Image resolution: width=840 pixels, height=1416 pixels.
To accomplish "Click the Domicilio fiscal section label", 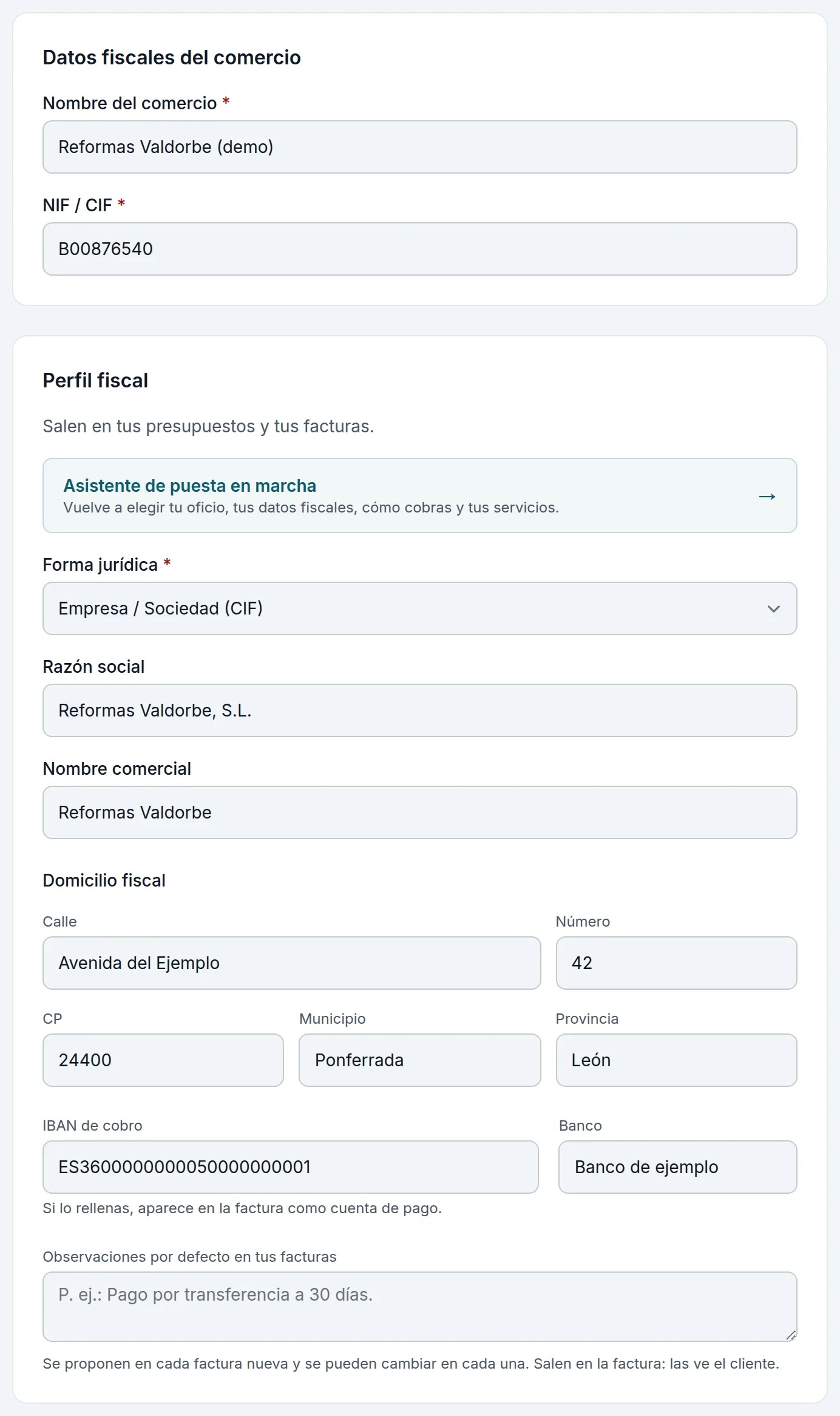I will 104,880.
